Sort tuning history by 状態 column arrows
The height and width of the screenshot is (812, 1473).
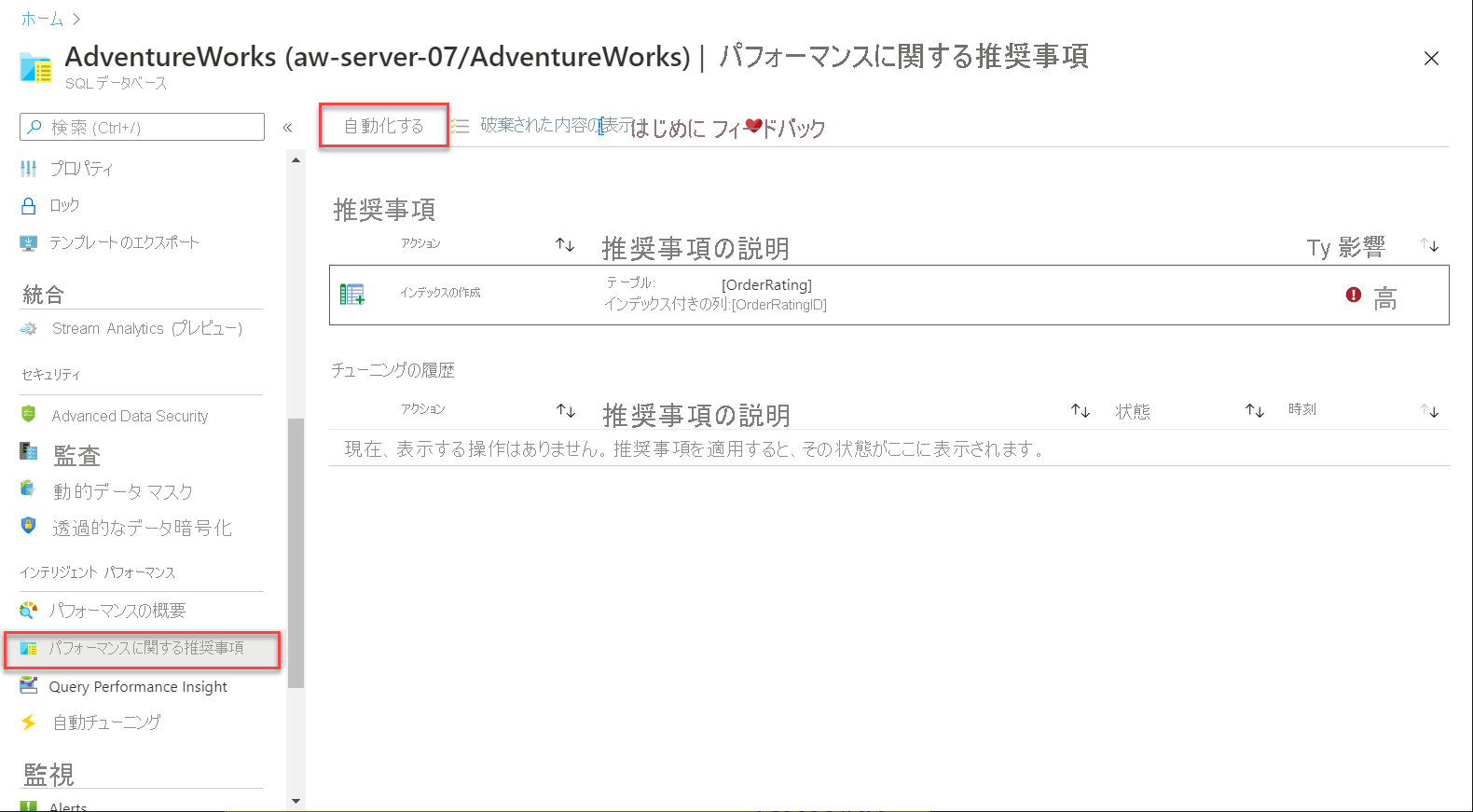pyautogui.click(x=1255, y=410)
